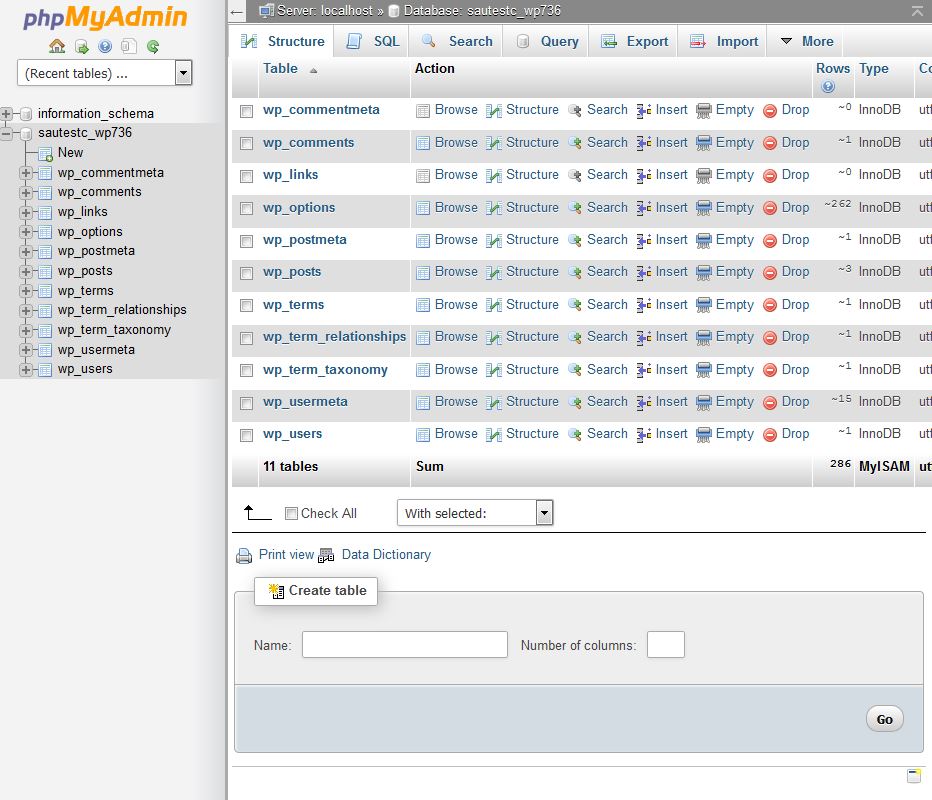Tick the wp_links checkbox
This screenshot has width=932, height=800.
tap(246, 176)
